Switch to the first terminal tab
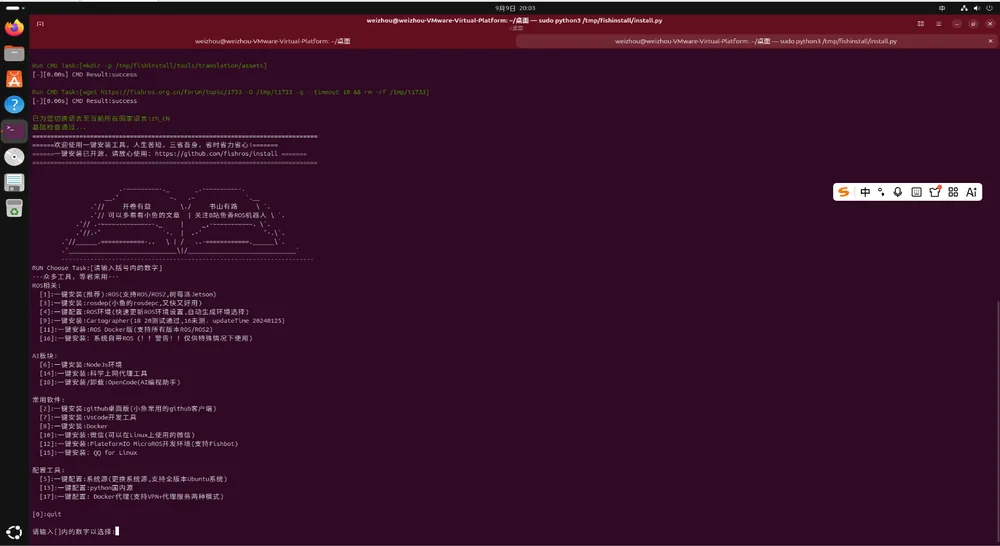Viewport: 1000px width, 546px height. coord(272,41)
